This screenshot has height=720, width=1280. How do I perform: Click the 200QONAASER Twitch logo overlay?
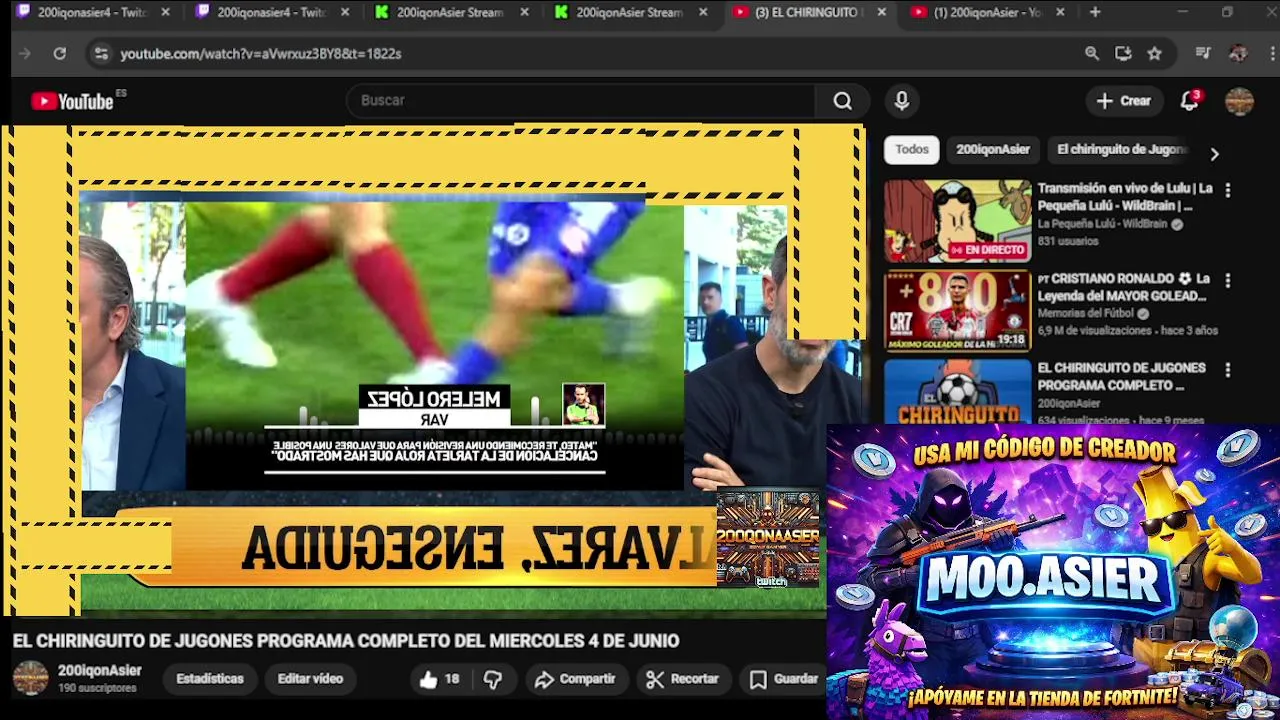click(x=767, y=538)
